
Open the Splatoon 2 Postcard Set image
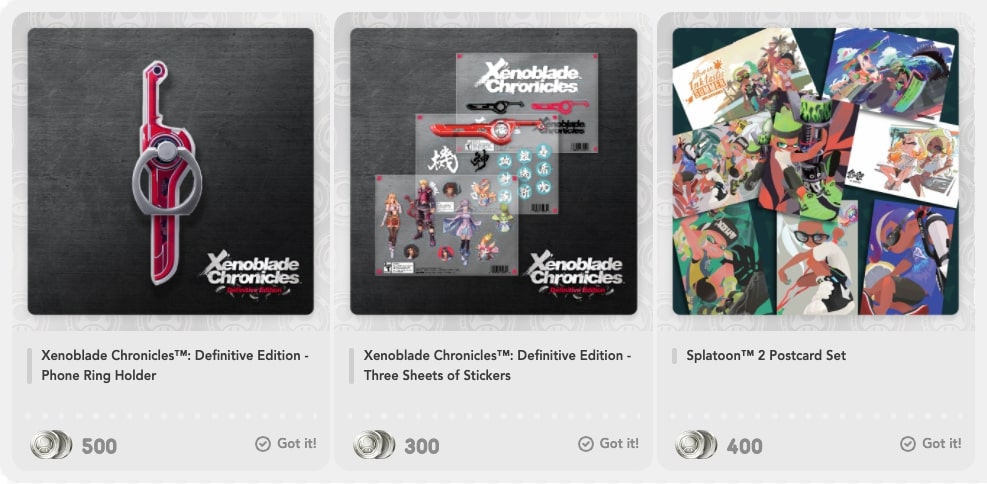point(816,171)
